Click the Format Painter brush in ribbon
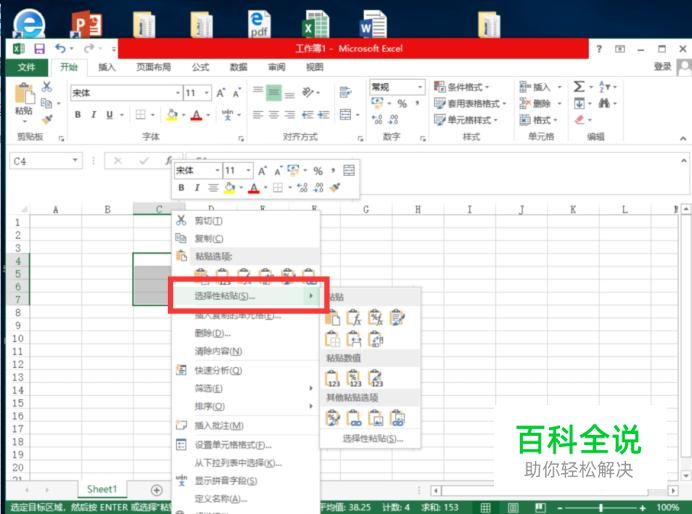The image size is (692, 514). 47,119
